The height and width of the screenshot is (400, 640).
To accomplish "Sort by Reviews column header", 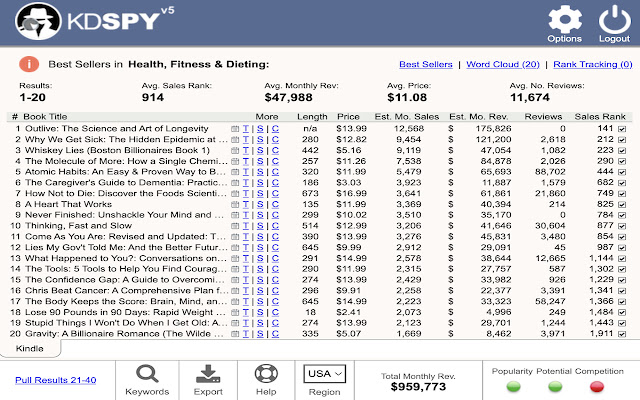I will point(543,117).
